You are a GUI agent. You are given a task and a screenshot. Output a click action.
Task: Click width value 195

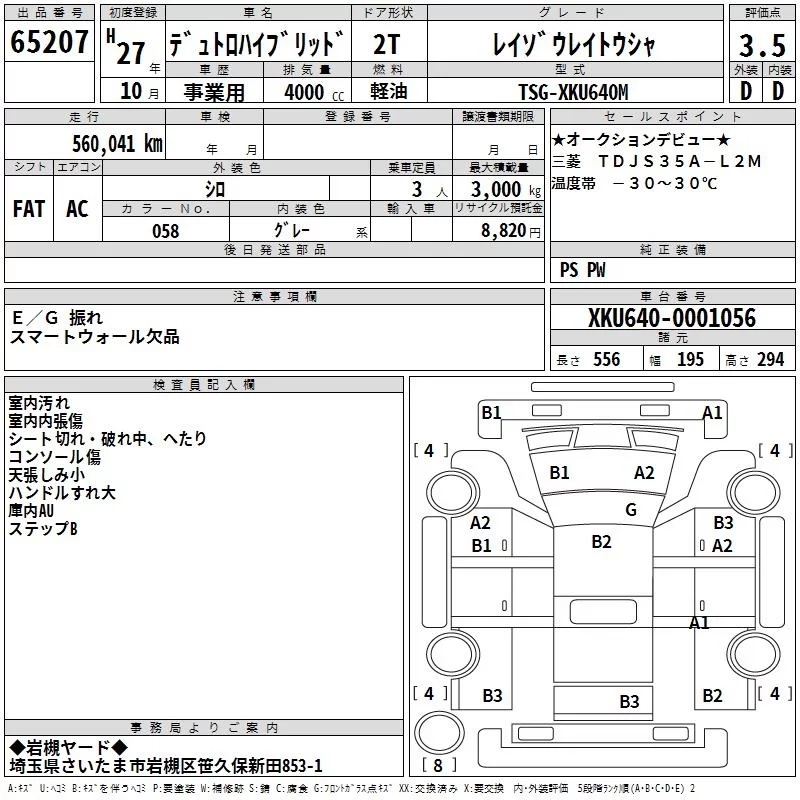[x=690, y=359]
